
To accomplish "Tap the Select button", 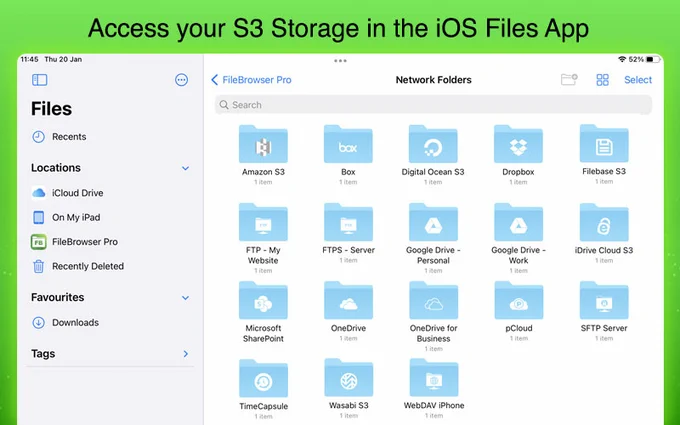I will pos(638,80).
